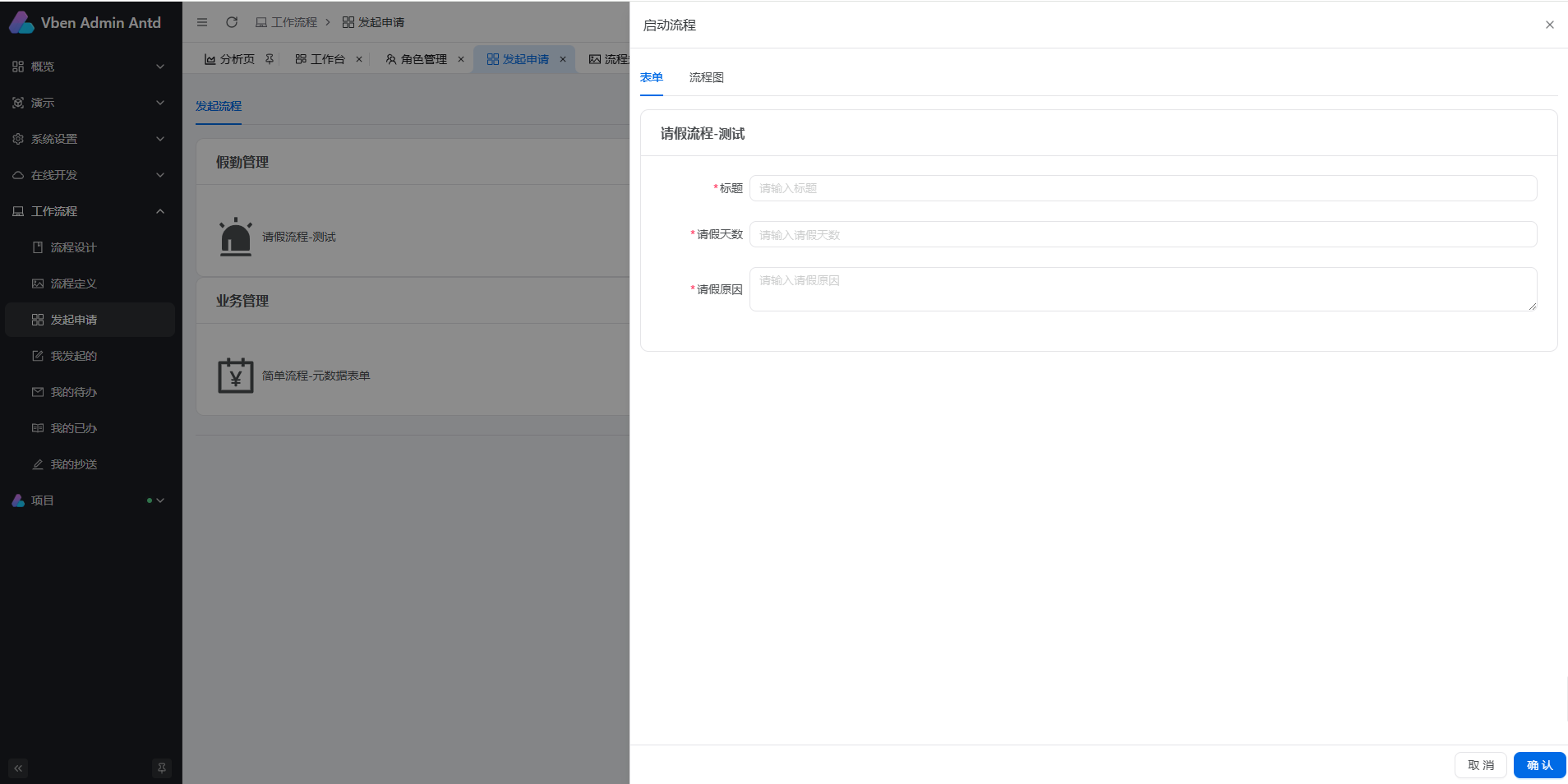Click the sidebar pin icon at bottom
This screenshot has width=1568, height=784.
pos(162,768)
